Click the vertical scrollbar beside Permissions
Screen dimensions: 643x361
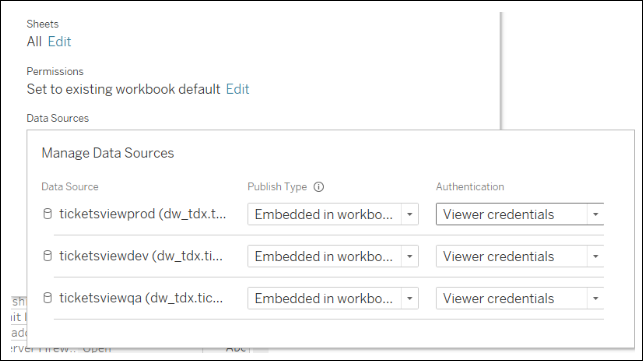pos(501,71)
